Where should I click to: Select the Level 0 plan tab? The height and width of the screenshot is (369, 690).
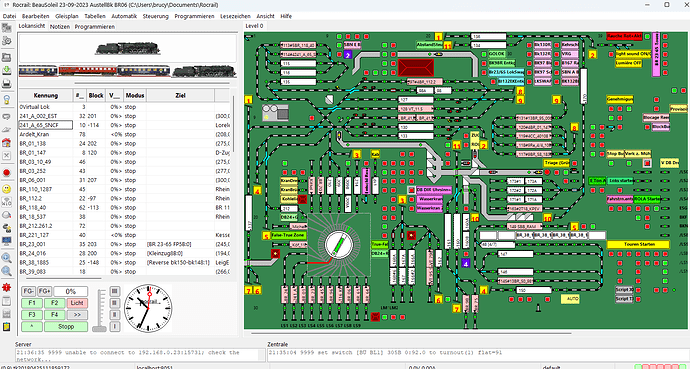[x=254, y=26]
